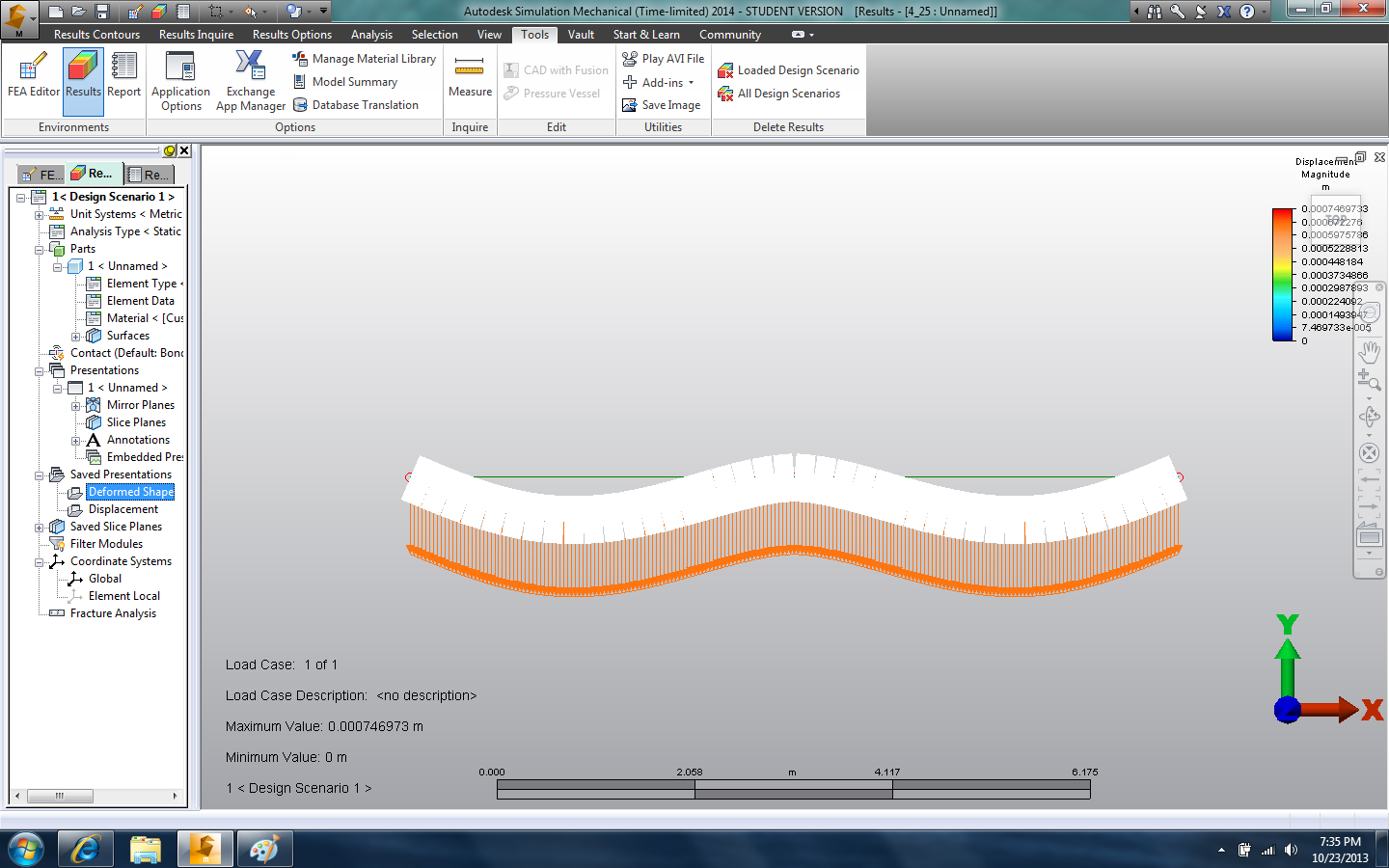Click Save Image utility

coord(661,105)
